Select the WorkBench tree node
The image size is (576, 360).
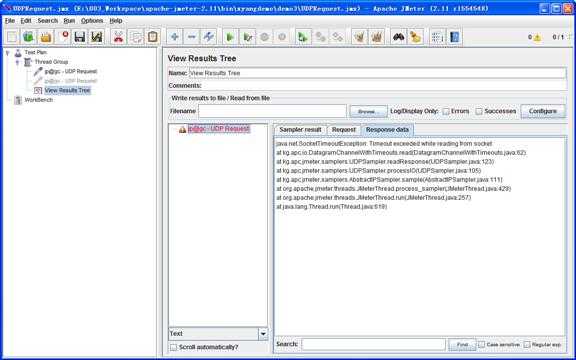click(39, 100)
